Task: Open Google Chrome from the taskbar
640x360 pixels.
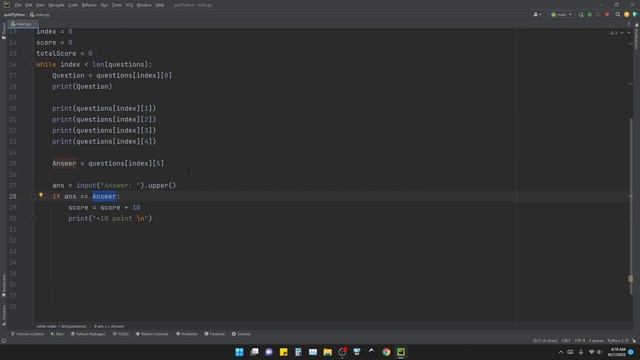Action: (x=386, y=352)
